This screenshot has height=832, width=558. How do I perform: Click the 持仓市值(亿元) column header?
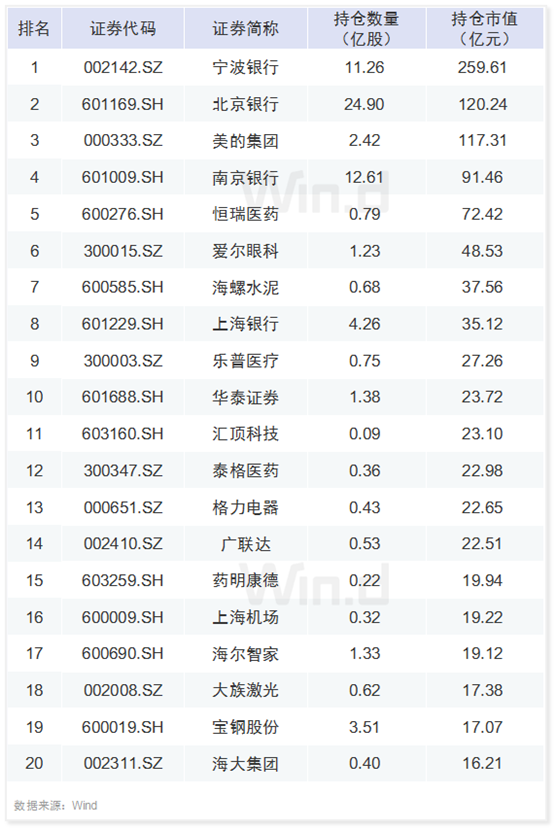[484, 29]
